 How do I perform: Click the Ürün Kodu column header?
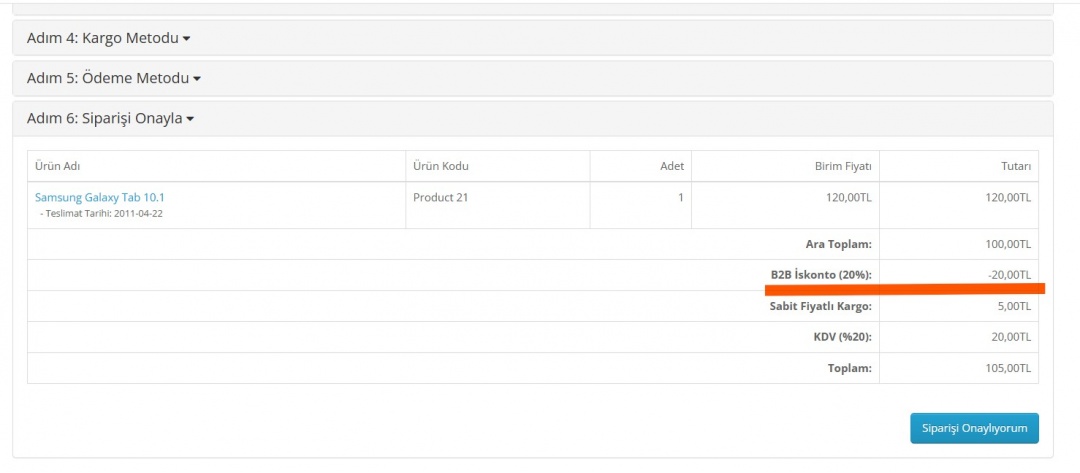(440, 166)
